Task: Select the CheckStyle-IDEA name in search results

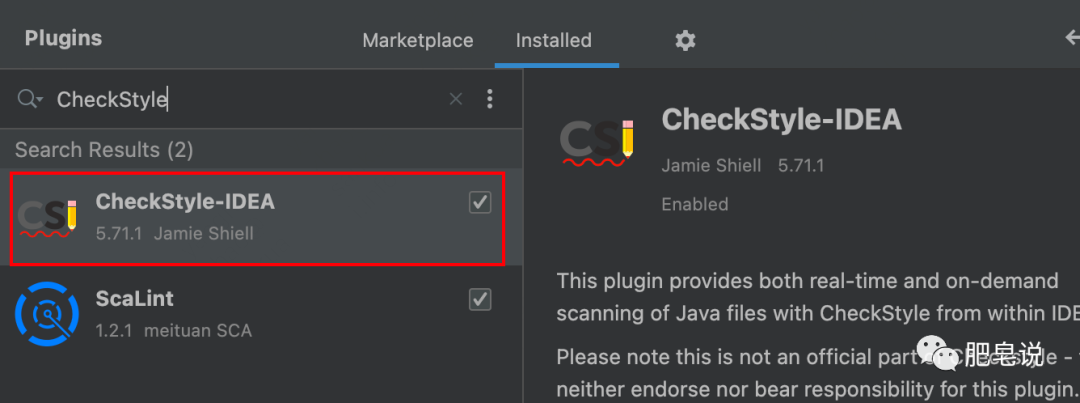Action: (x=185, y=202)
